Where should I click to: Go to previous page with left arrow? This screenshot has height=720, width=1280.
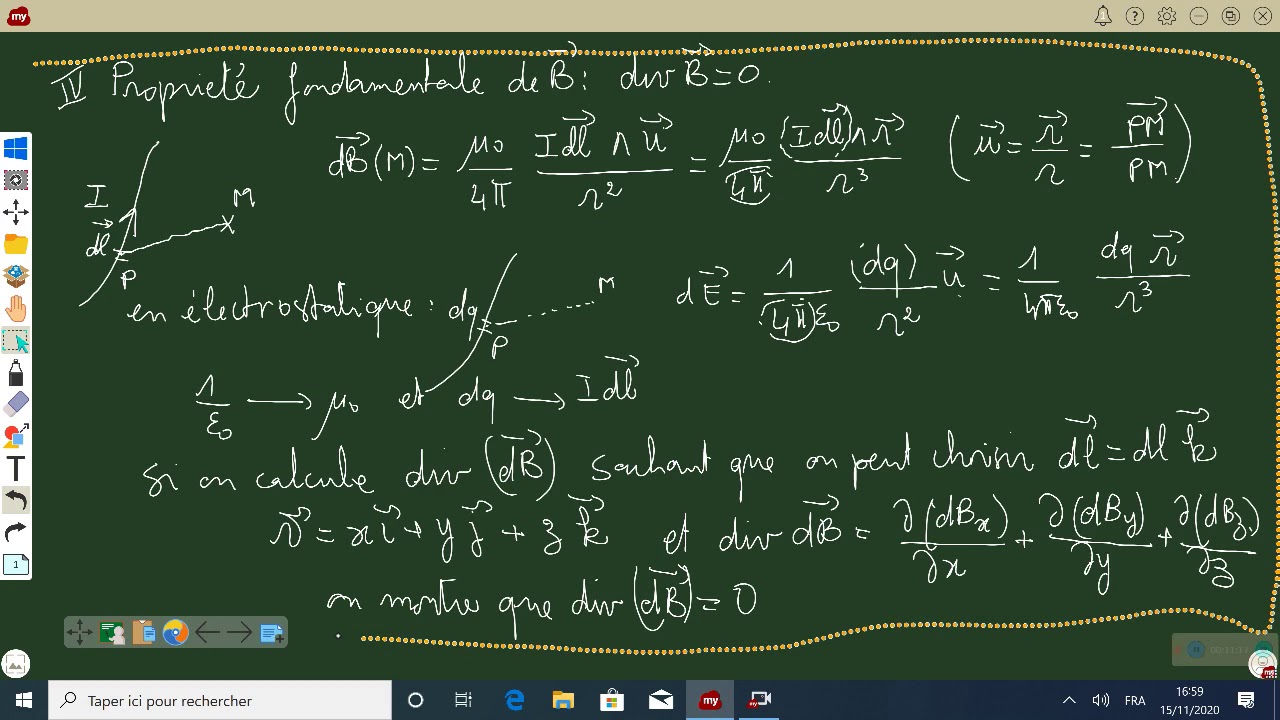coord(207,632)
